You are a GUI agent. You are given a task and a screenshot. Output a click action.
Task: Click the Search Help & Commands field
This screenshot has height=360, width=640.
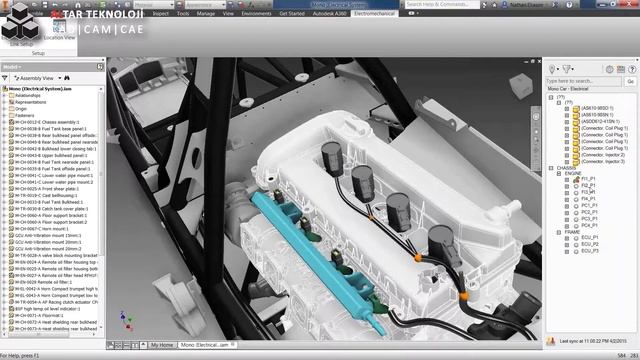tap(442, 4)
